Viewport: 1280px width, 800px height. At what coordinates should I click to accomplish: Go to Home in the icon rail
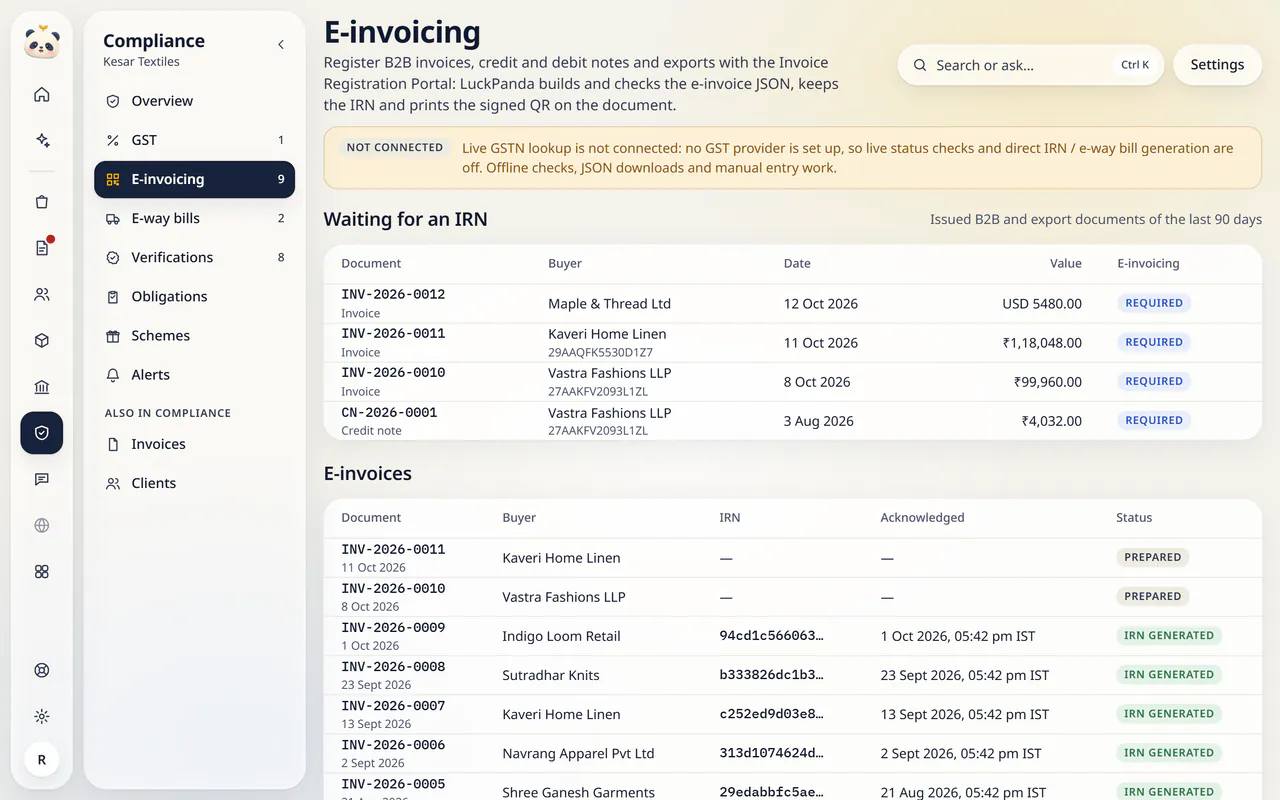pos(42,95)
